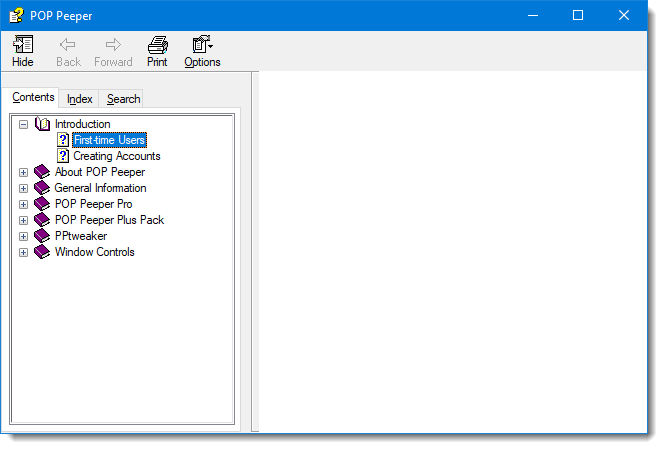Click the Forward navigation button
The image size is (663, 449).
point(113,51)
